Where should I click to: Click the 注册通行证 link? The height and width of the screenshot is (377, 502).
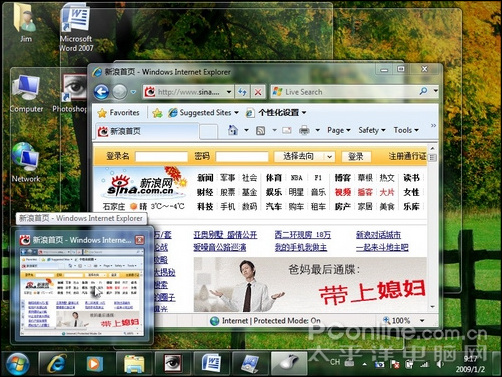pyautogui.click(x=407, y=156)
